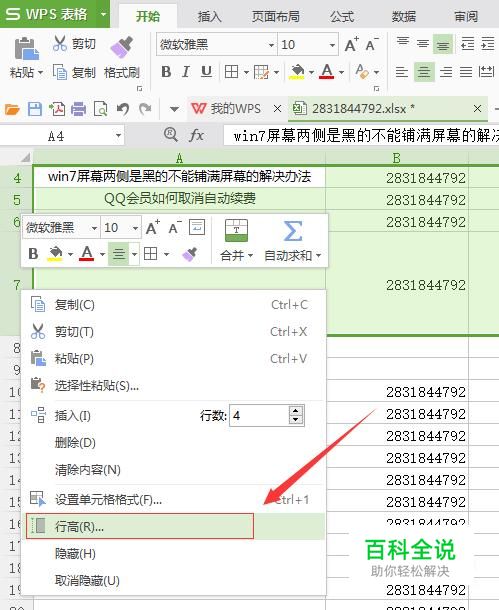Click the magnifier icon beside fx
The width and height of the screenshot is (499, 610).
[x=171, y=135]
